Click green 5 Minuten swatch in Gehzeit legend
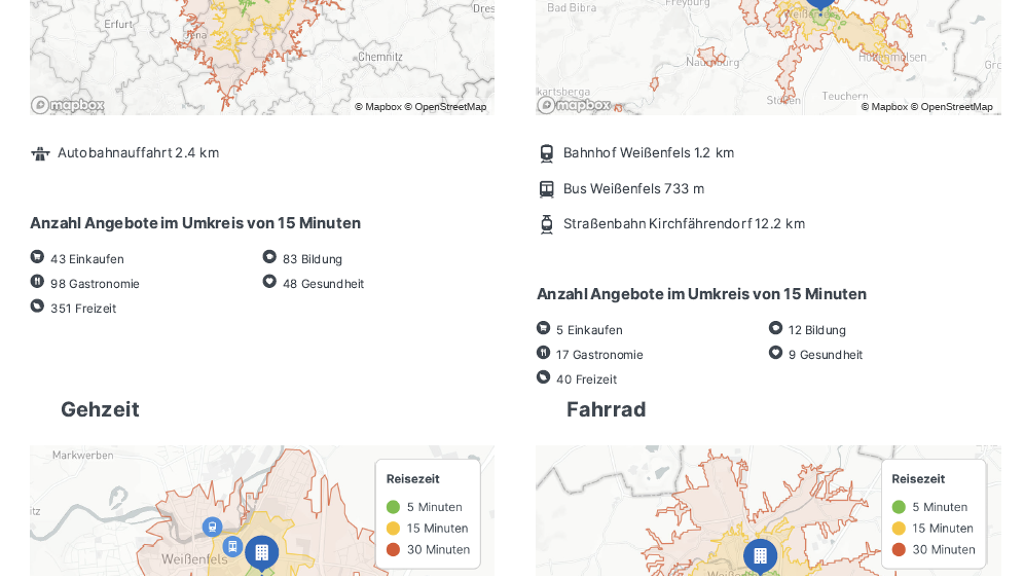This screenshot has width=1024, height=576. (393, 507)
